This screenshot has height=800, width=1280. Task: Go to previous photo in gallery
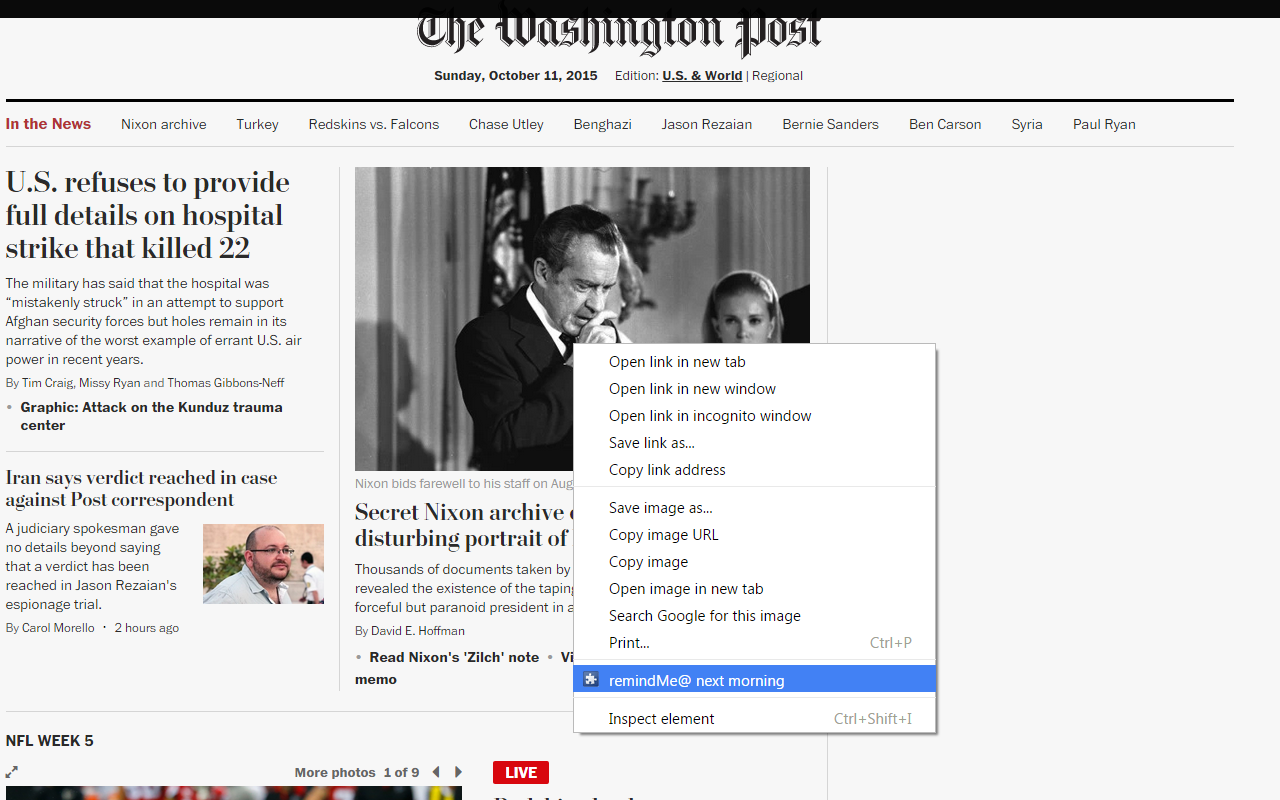436,772
